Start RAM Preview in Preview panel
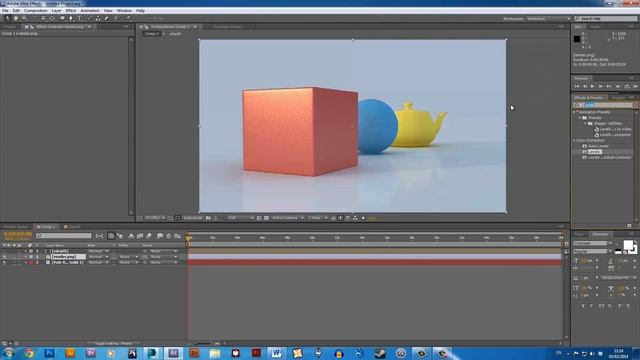 click(636, 87)
